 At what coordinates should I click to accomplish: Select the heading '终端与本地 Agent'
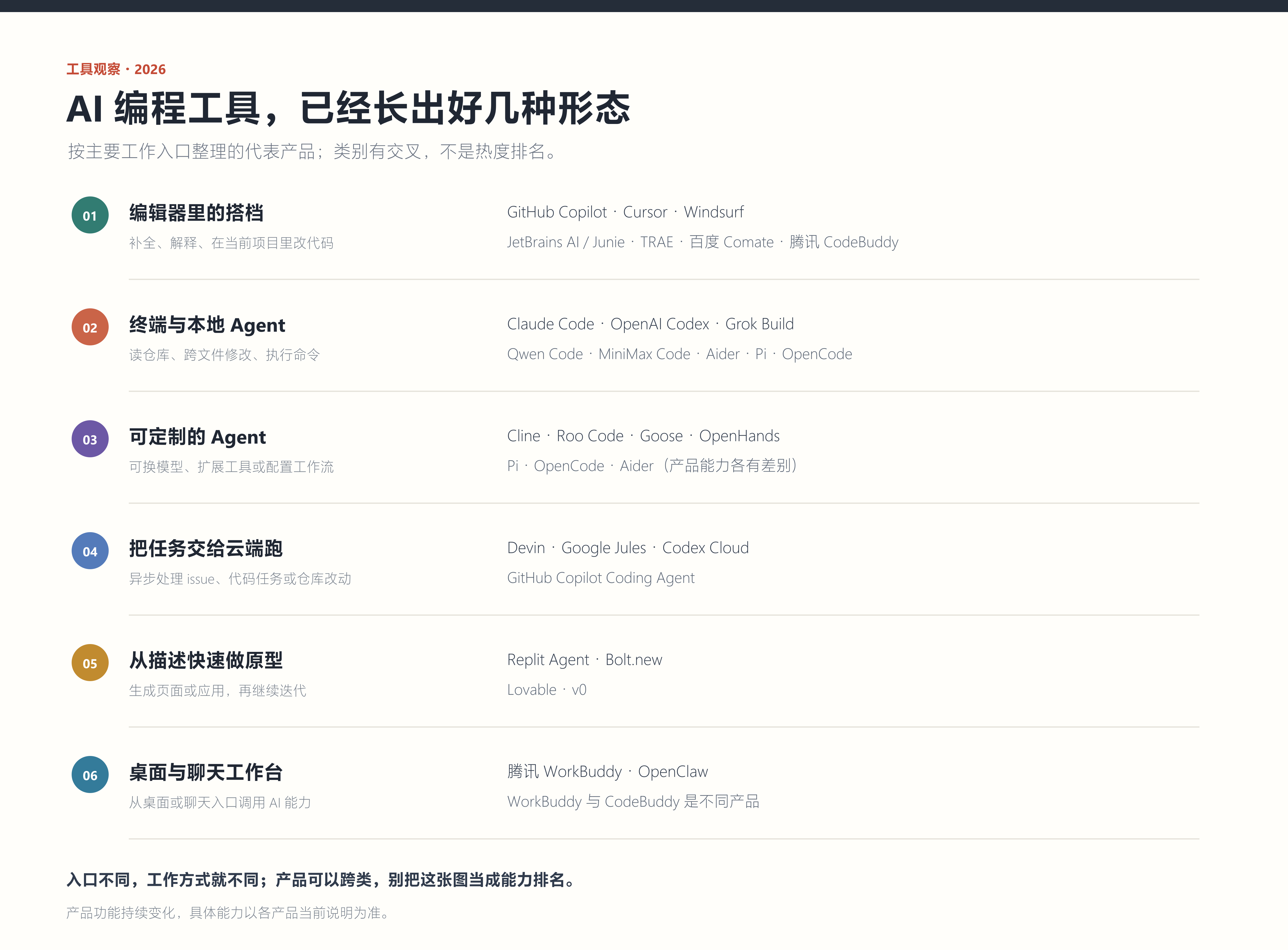pyautogui.click(x=207, y=325)
